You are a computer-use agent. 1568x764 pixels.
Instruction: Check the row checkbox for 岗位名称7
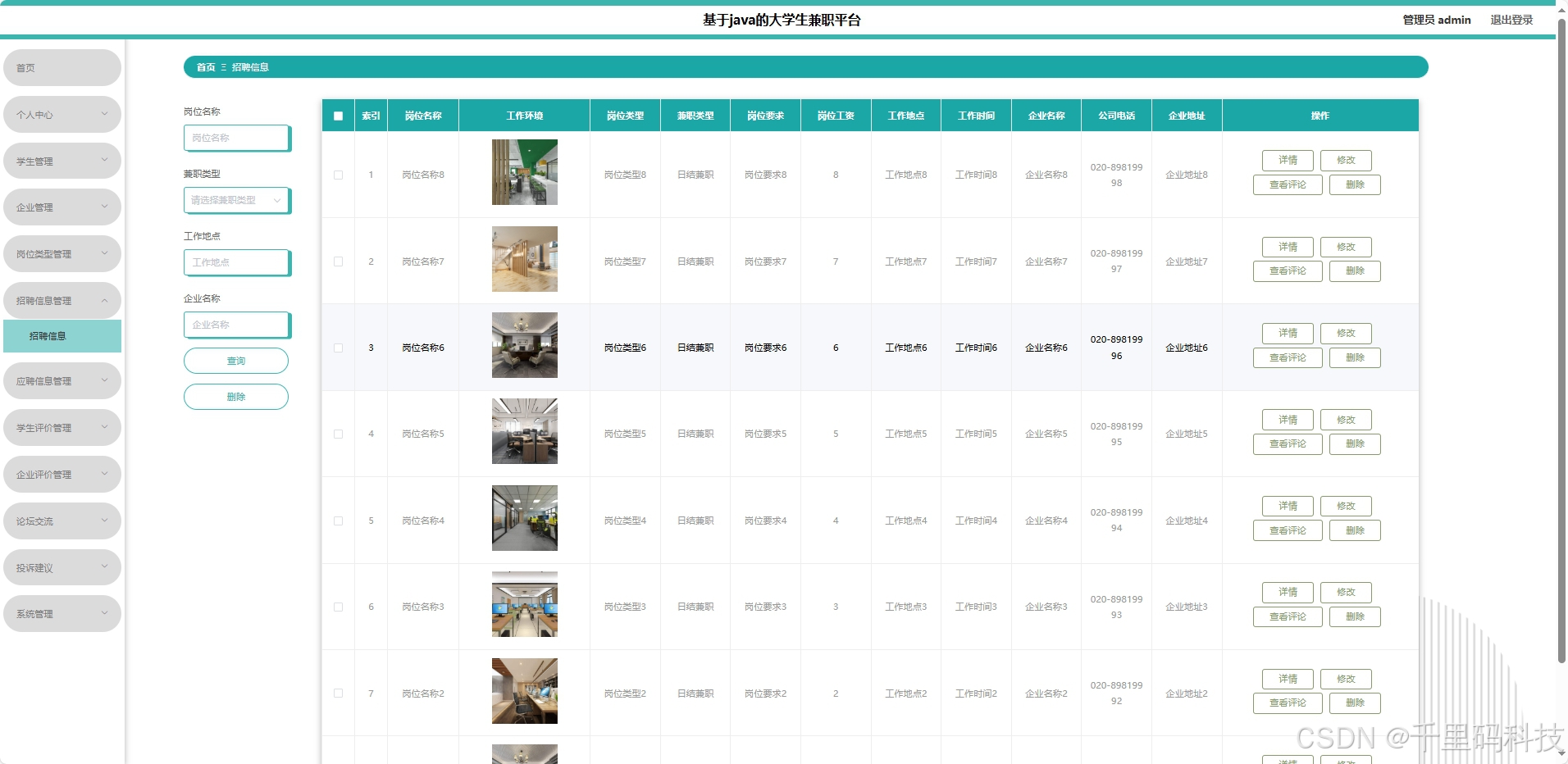click(x=338, y=261)
